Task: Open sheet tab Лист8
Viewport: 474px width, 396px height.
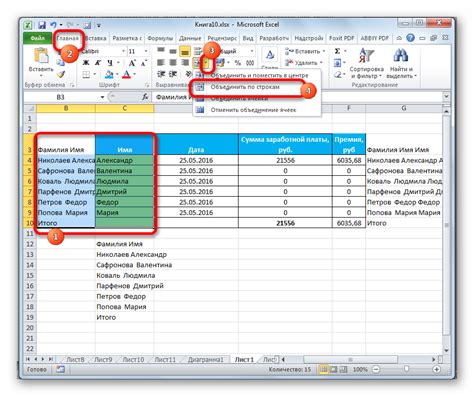Action: click(x=75, y=359)
